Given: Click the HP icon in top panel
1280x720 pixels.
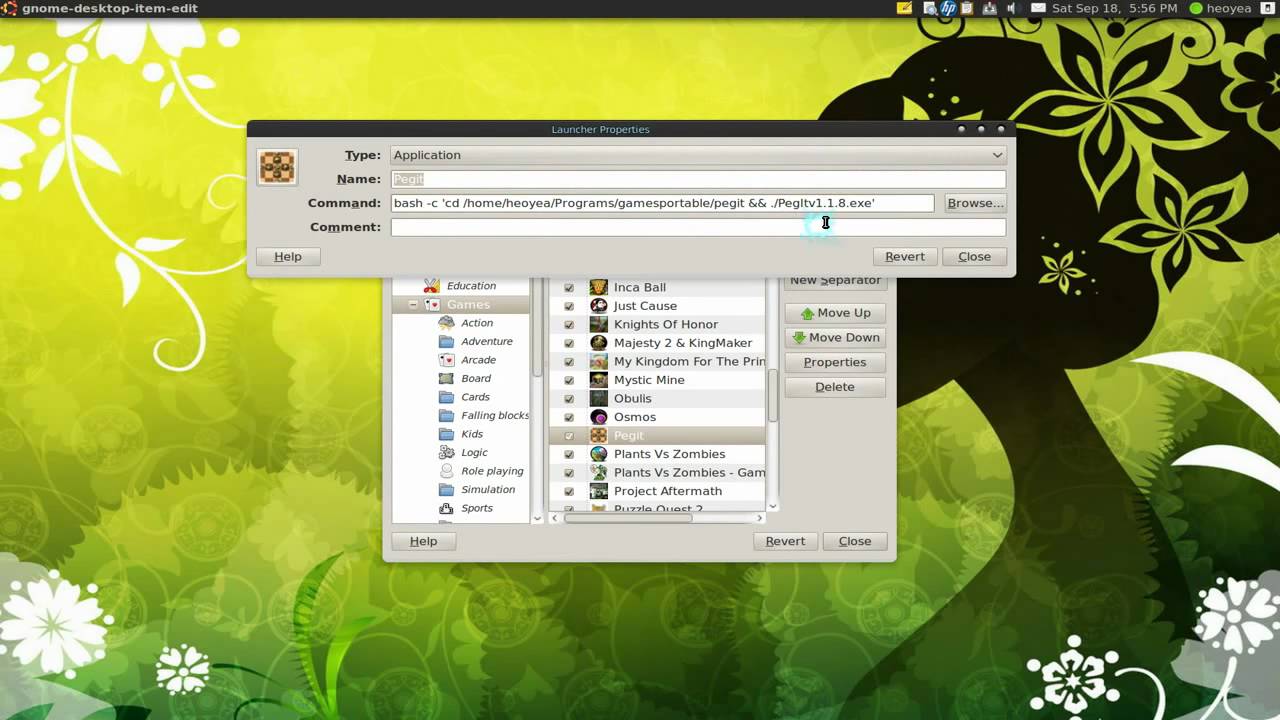Looking at the screenshot, I should coord(948,8).
